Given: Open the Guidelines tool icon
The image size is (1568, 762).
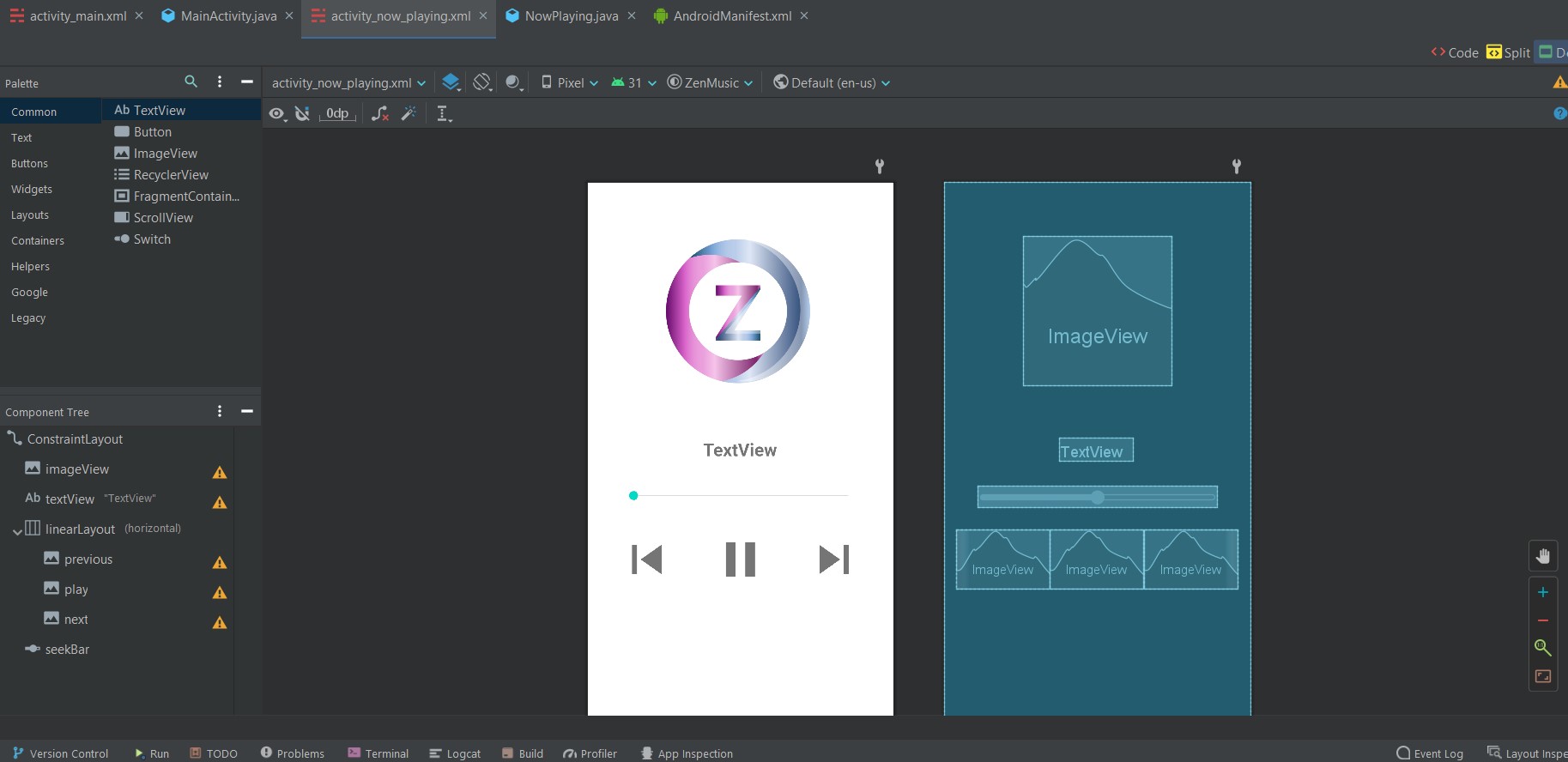Looking at the screenshot, I should pyautogui.click(x=444, y=113).
